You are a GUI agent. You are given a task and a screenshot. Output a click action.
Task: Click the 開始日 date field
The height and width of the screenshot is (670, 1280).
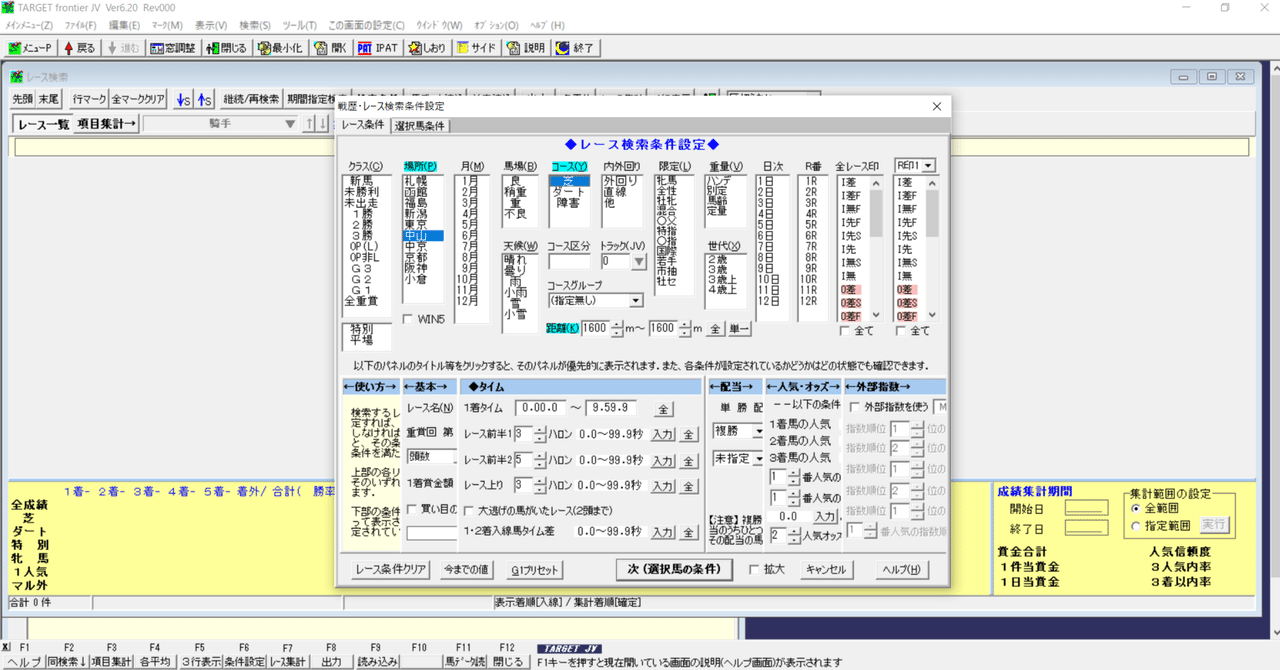tap(1087, 509)
